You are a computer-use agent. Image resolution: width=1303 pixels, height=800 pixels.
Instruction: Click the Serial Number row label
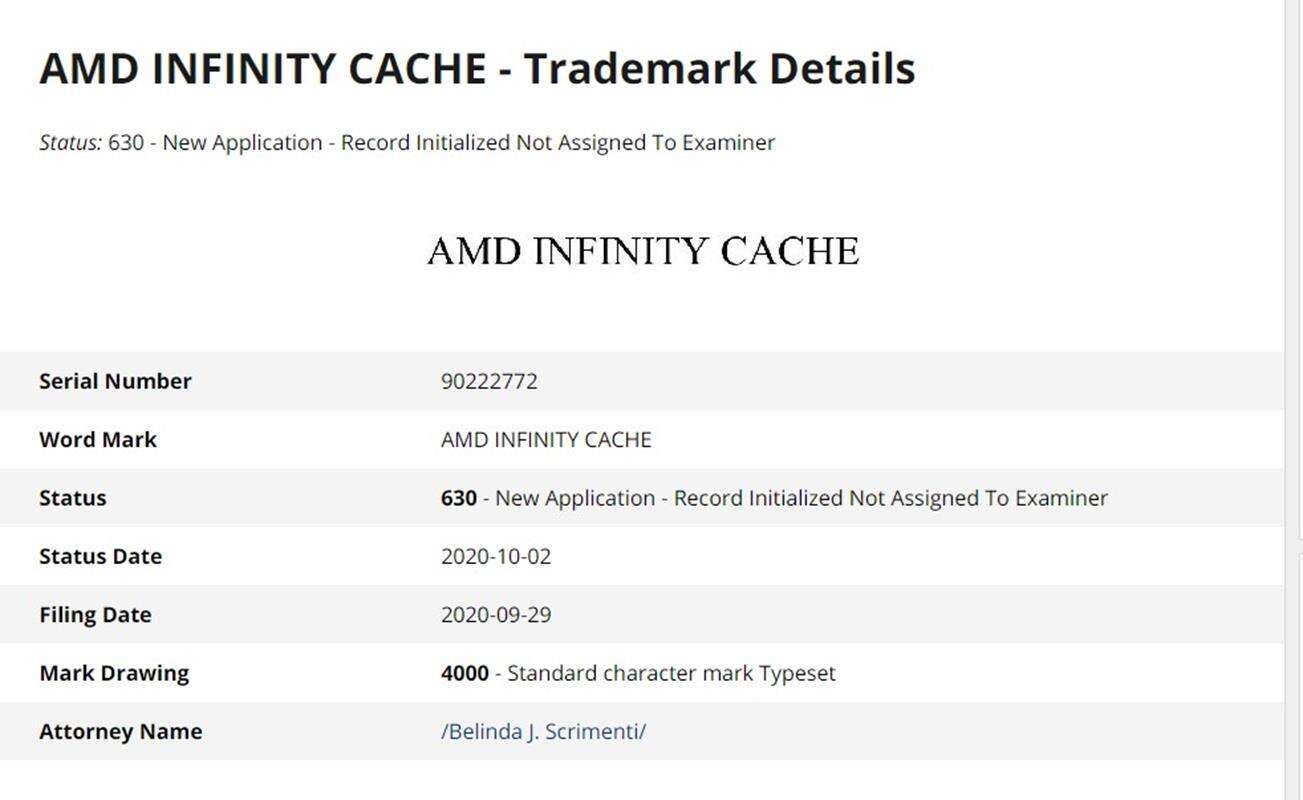(x=115, y=381)
